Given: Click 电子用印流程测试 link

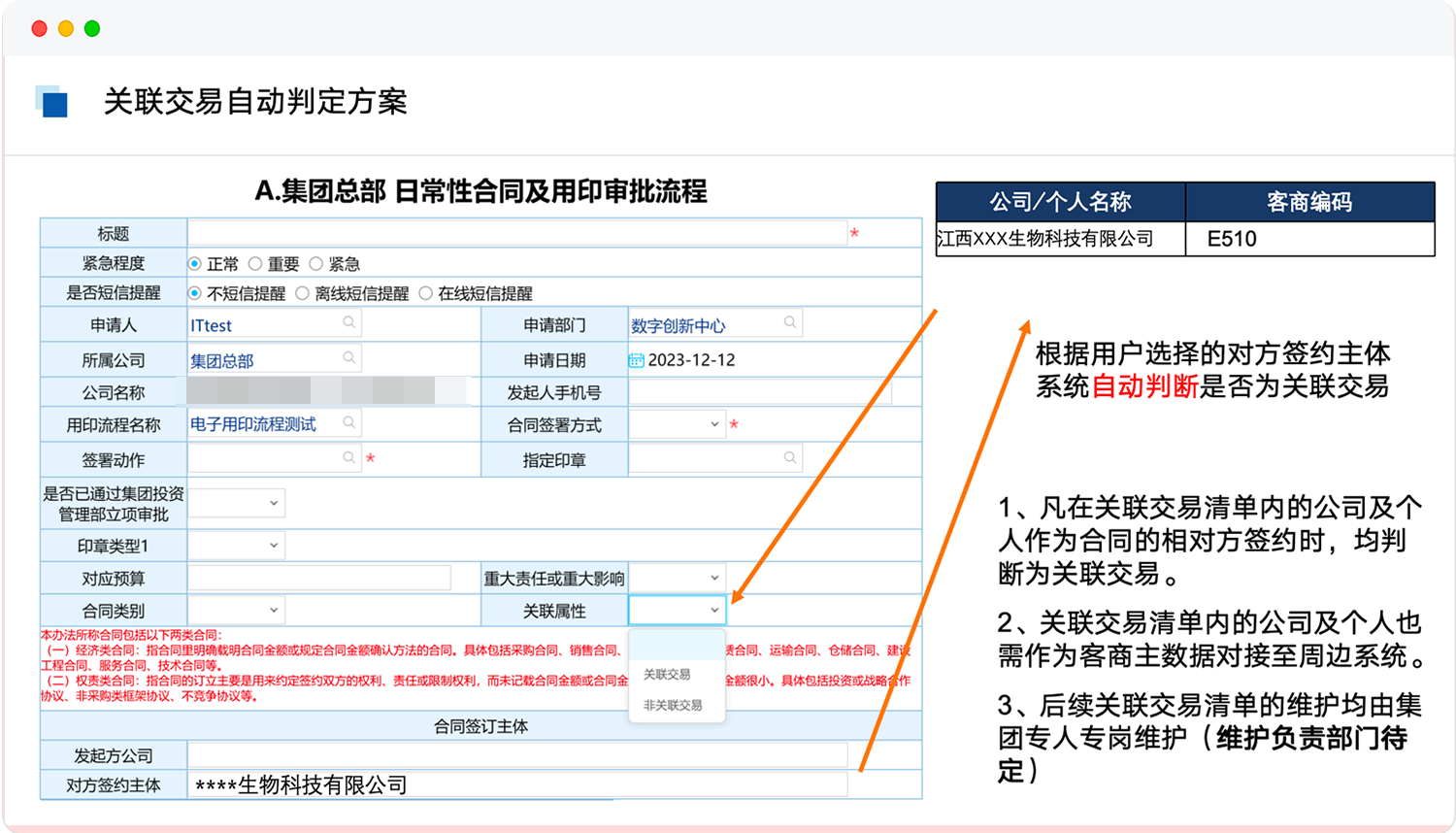Looking at the screenshot, I should [253, 424].
